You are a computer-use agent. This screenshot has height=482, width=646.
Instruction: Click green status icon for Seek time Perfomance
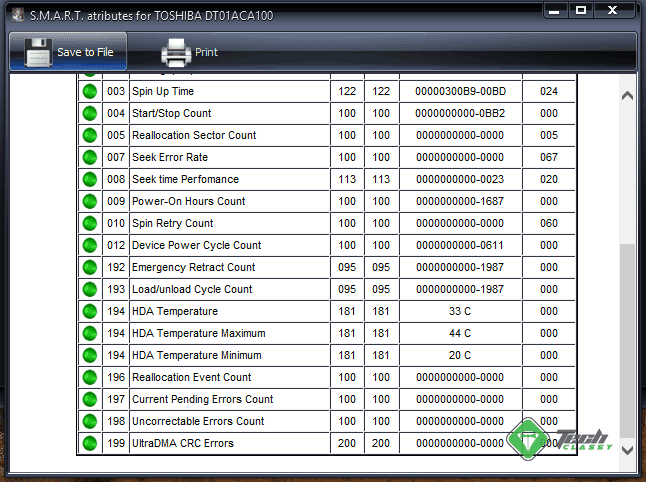click(90, 179)
